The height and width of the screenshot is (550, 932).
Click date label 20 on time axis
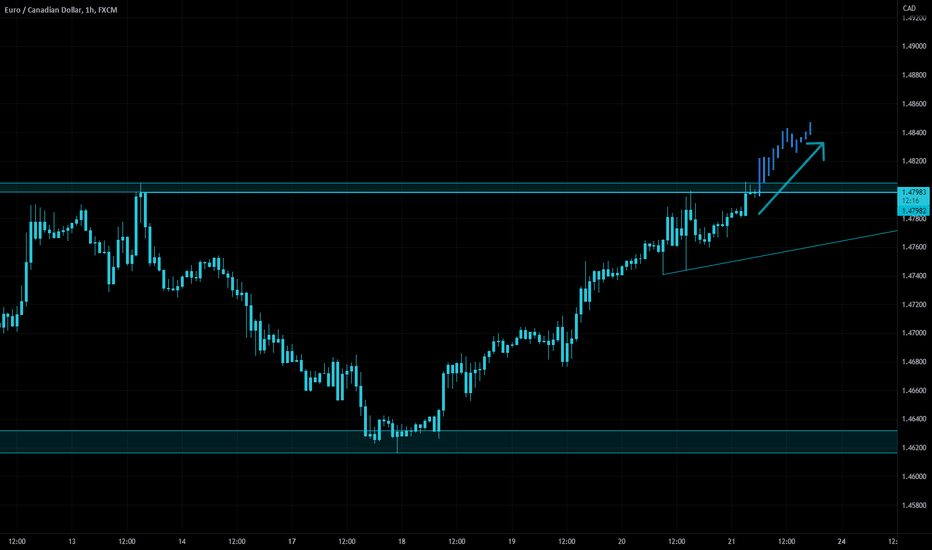(622, 542)
